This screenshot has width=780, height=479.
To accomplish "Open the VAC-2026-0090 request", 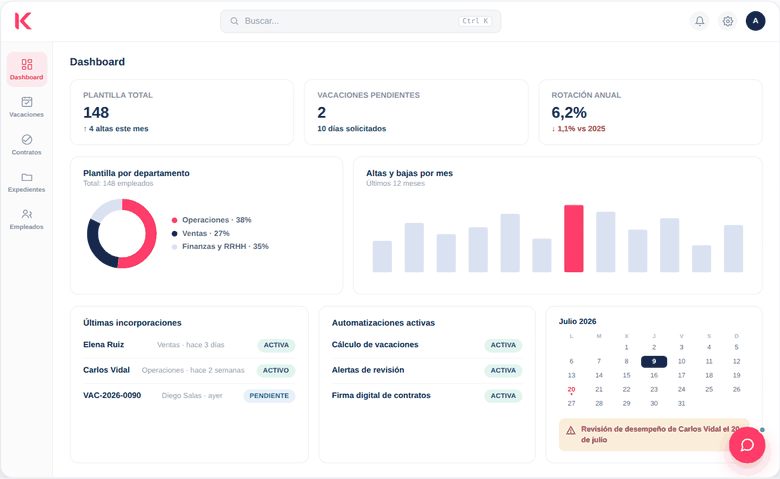I will tap(189, 396).
